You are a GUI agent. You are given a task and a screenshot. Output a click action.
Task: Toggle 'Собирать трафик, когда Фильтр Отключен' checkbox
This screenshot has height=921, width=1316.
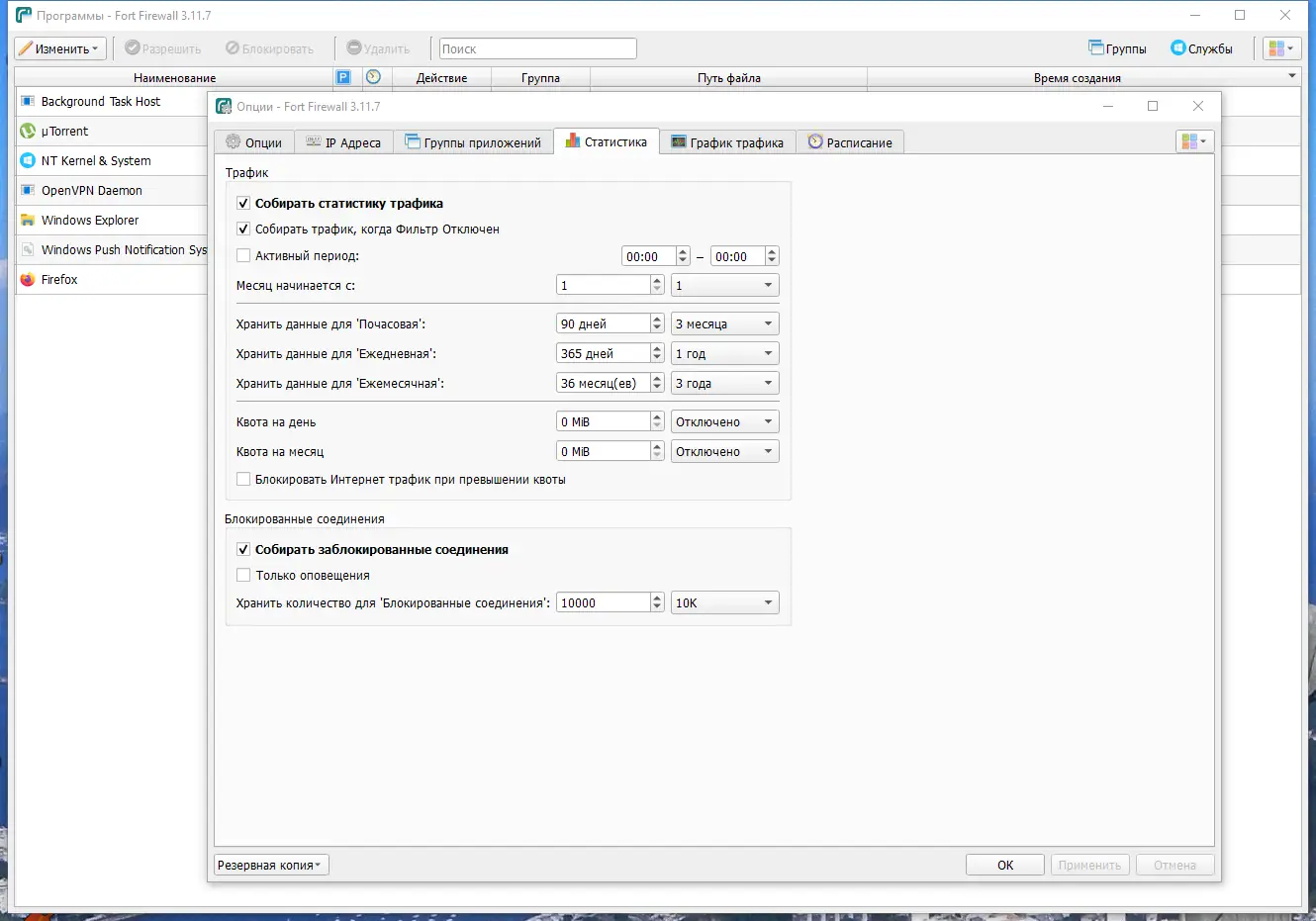tap(243, 229)
